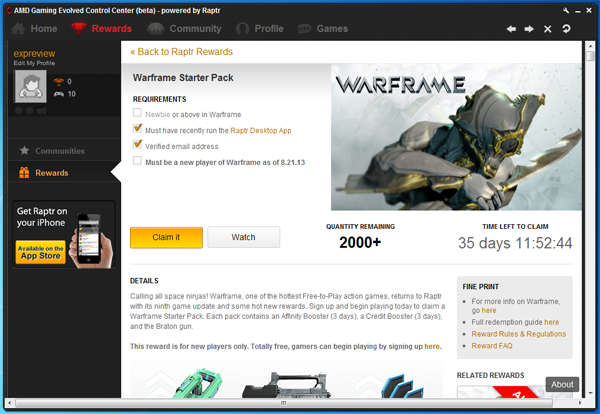Click the vertical scrollbar down arrow
Screen dimensions: 600x414
[x=590, y=393]
